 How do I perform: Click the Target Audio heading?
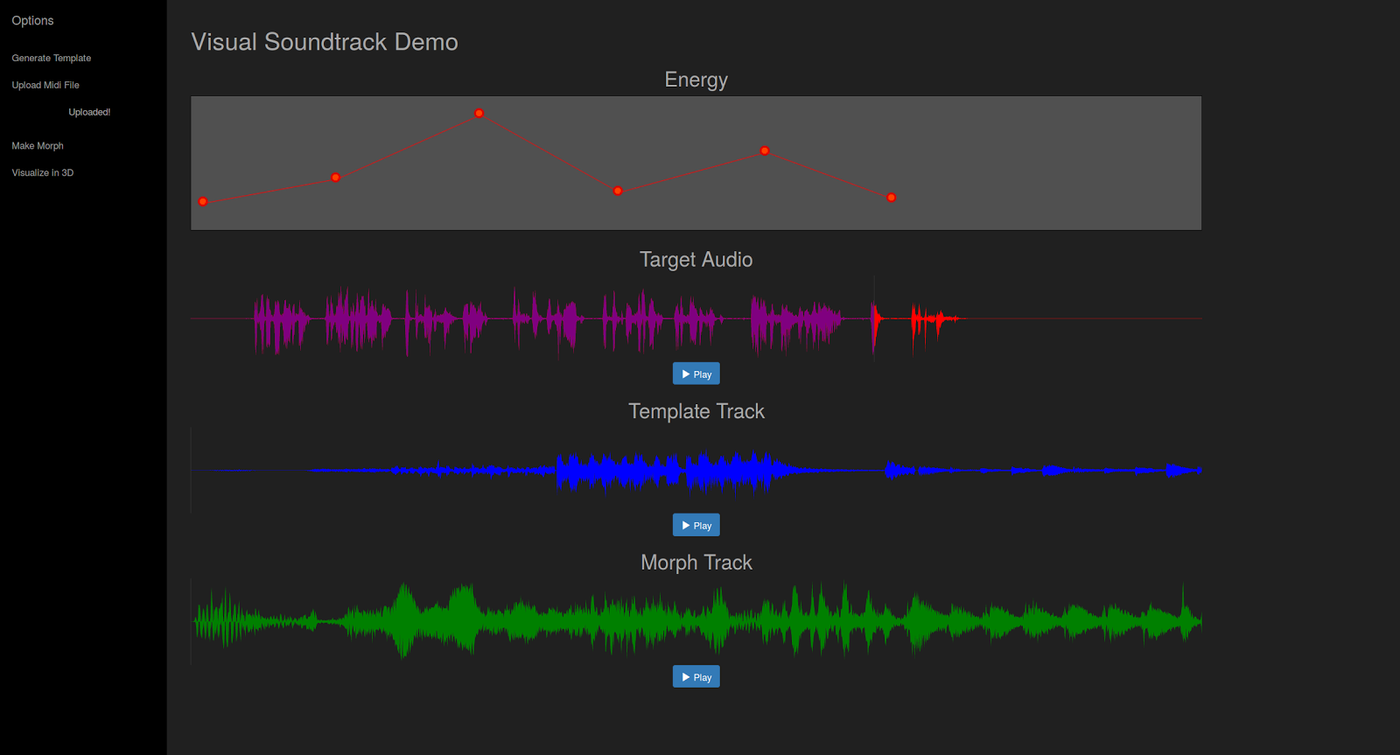696,260
